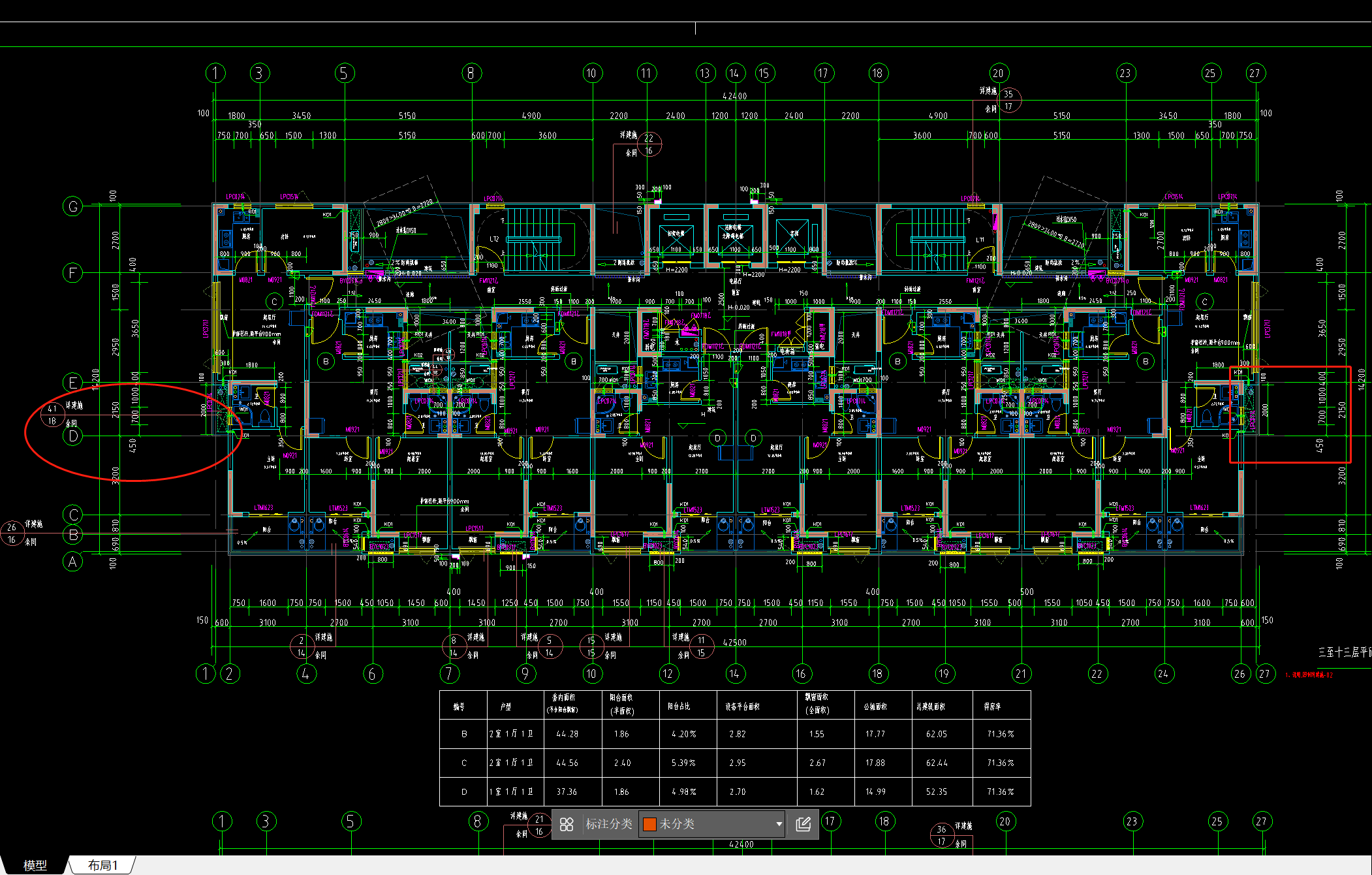Image resolution: width=1372 pixels, height=875 pixels.
Task: Select equipment platform cell 2.70
Action: pyautogui.click(x=738, y=791)
